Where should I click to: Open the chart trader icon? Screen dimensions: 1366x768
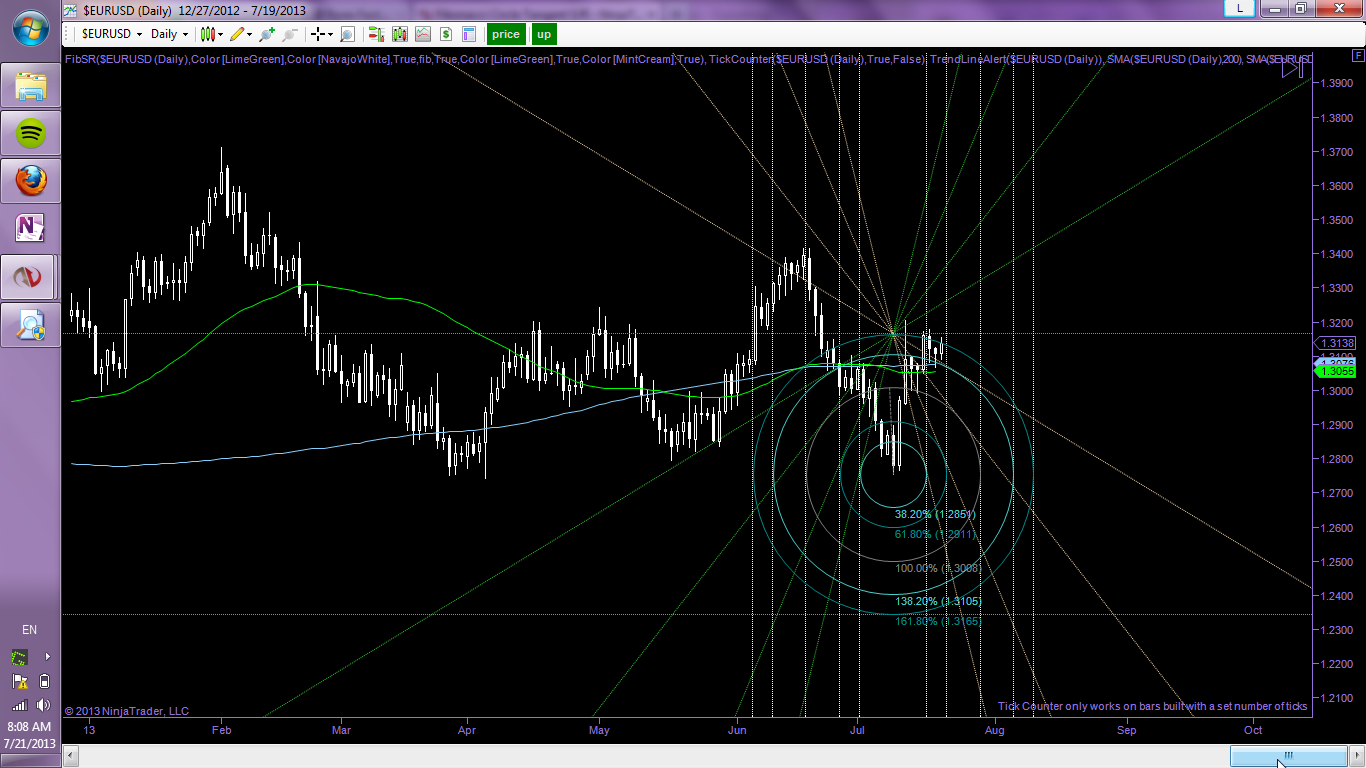click(377, 34)
